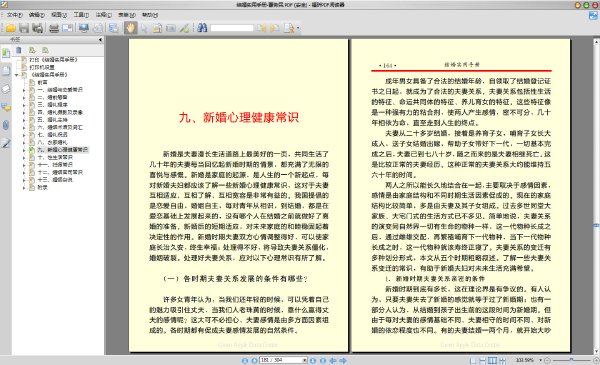
Task: Click the Print icon in toolbar
Action: pyautogui.click(x=54, y=28)
